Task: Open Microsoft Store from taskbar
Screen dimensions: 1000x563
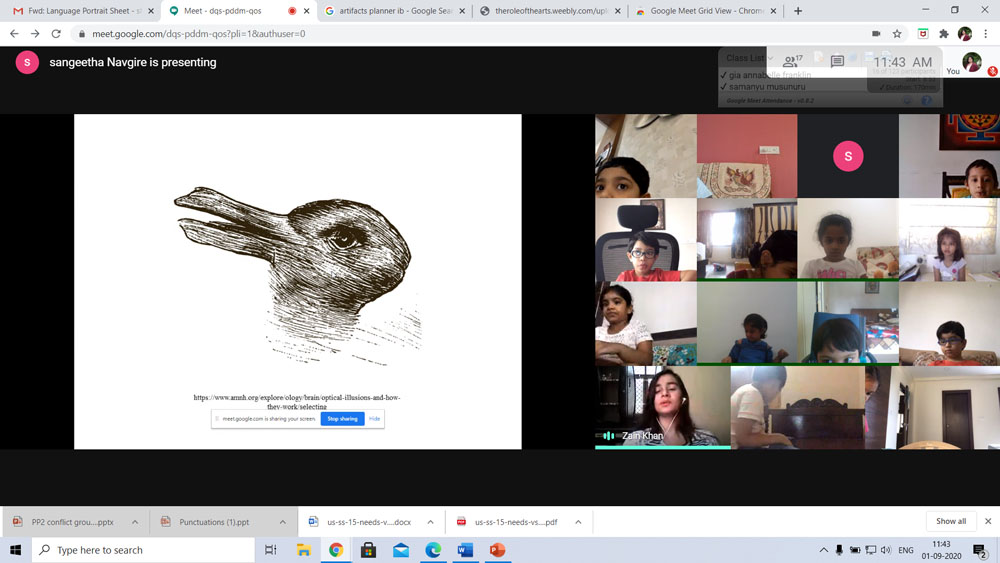Action: pos(368,550)
